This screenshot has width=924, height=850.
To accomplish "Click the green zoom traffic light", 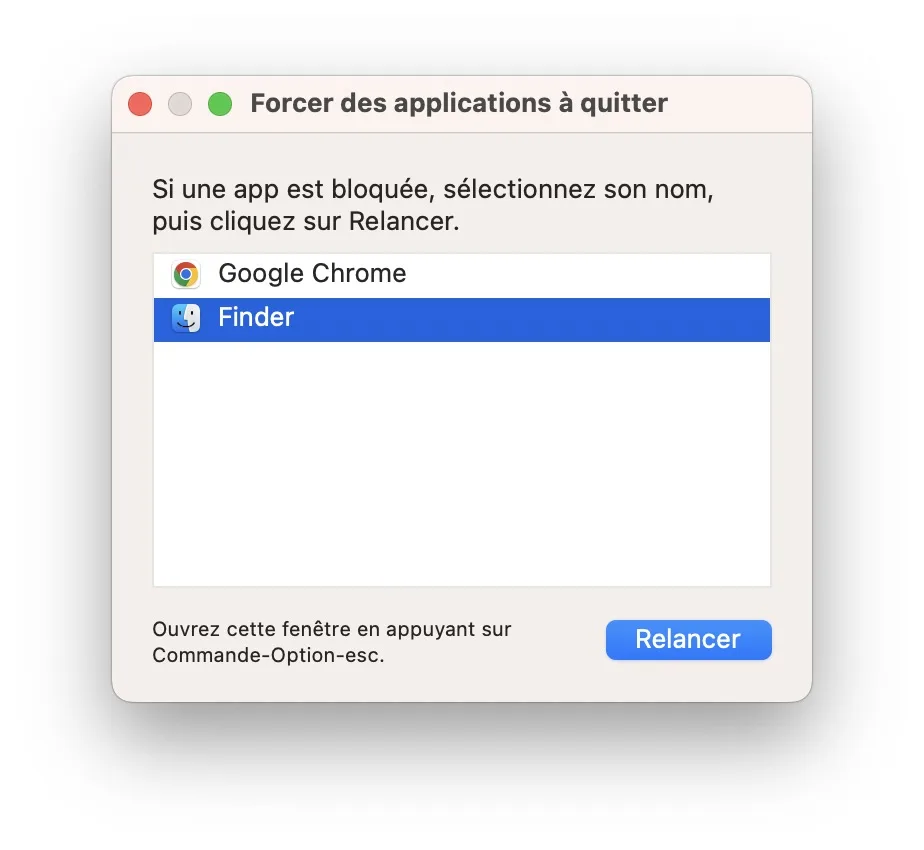I will click(x=219, y=103).
